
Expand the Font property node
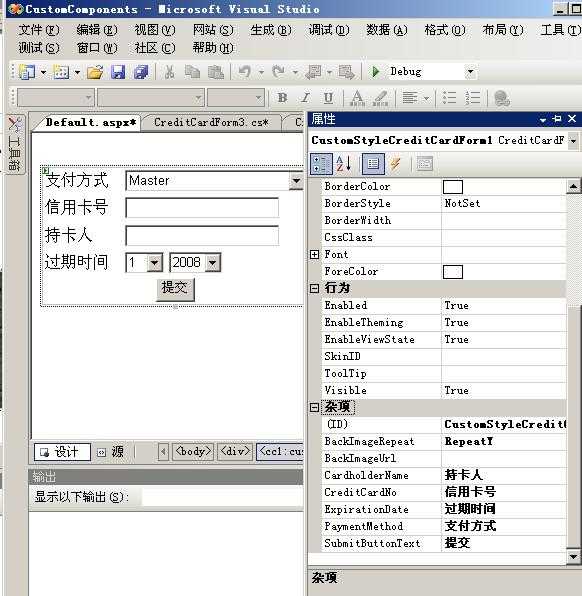pos(314,254)
